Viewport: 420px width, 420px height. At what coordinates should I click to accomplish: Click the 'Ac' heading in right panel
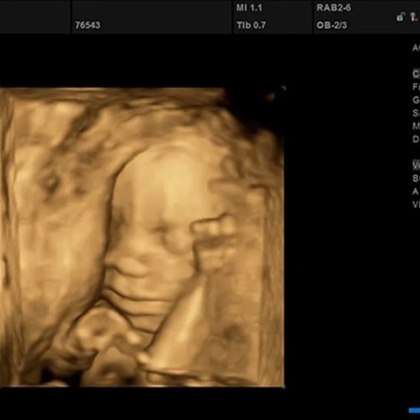(x=416, y=48)
